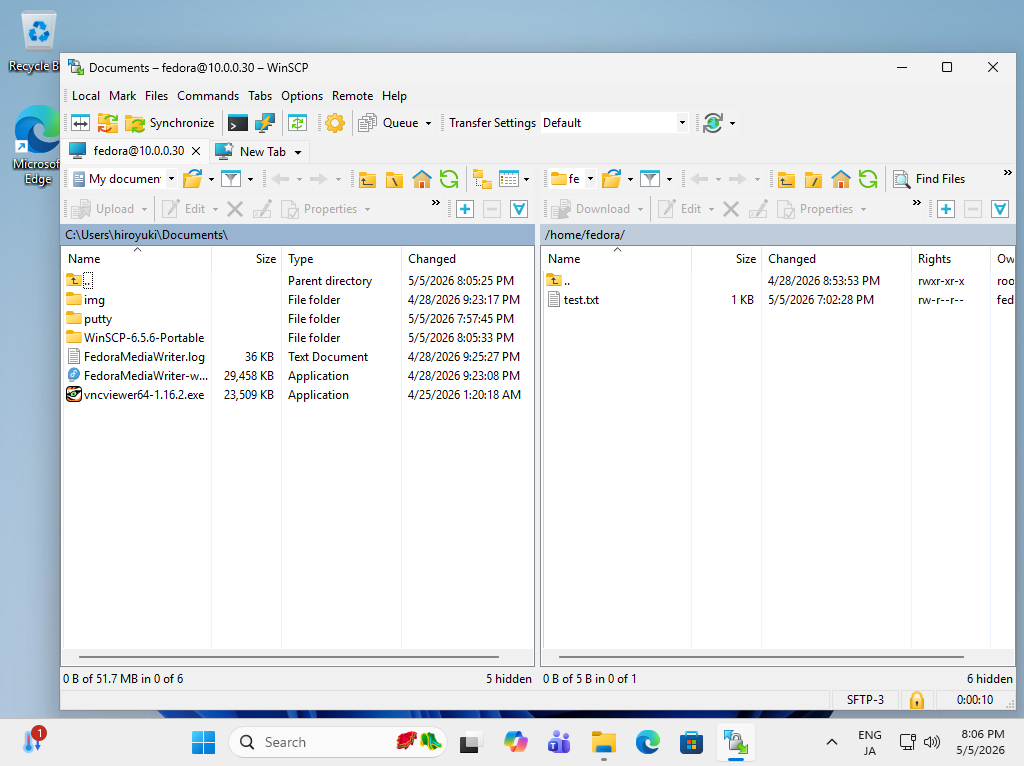Go to local parent directory icon

click(x=367, y=179)
